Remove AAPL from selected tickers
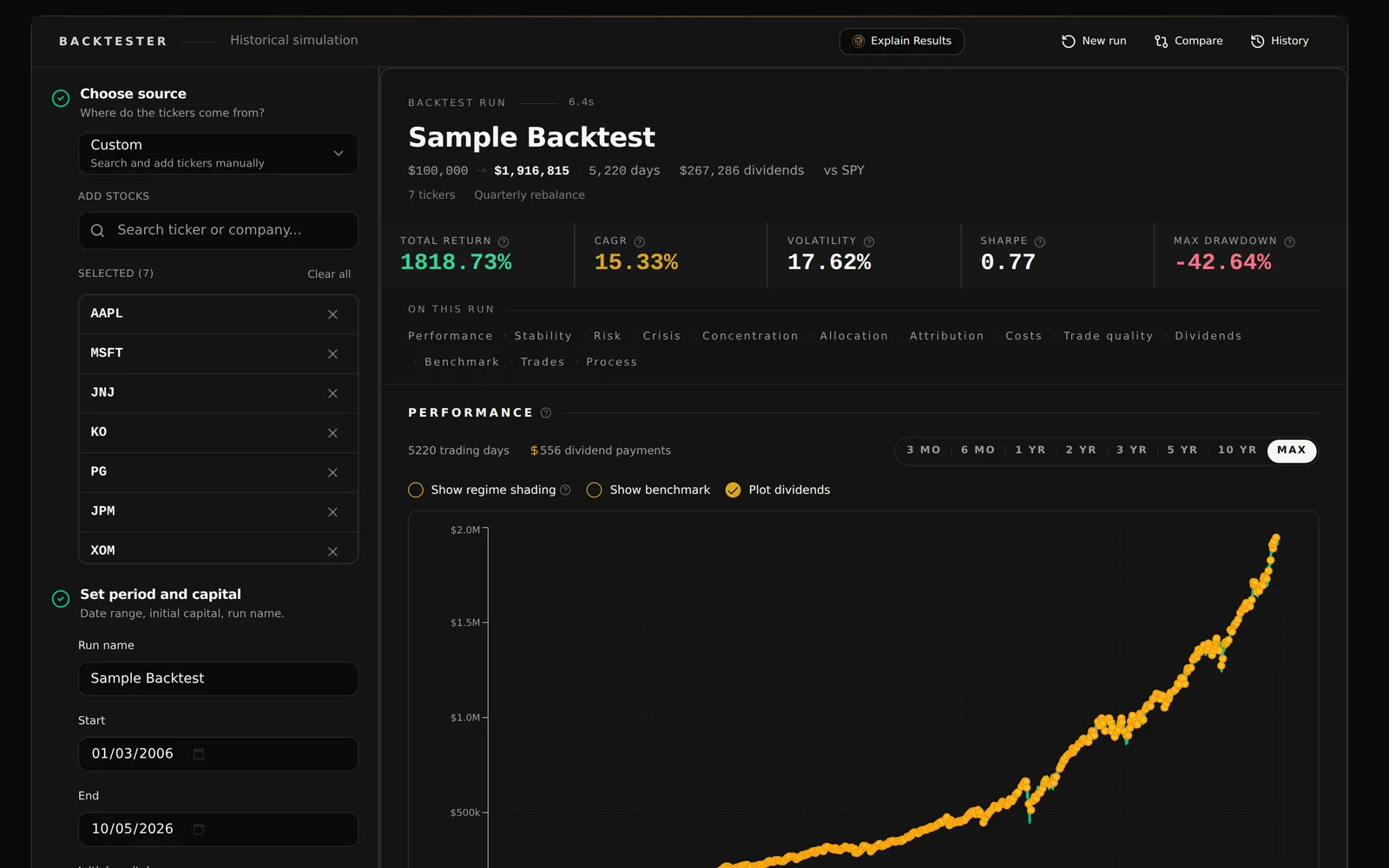Viewport: 1389px width, 868px height. click(332, 314)
